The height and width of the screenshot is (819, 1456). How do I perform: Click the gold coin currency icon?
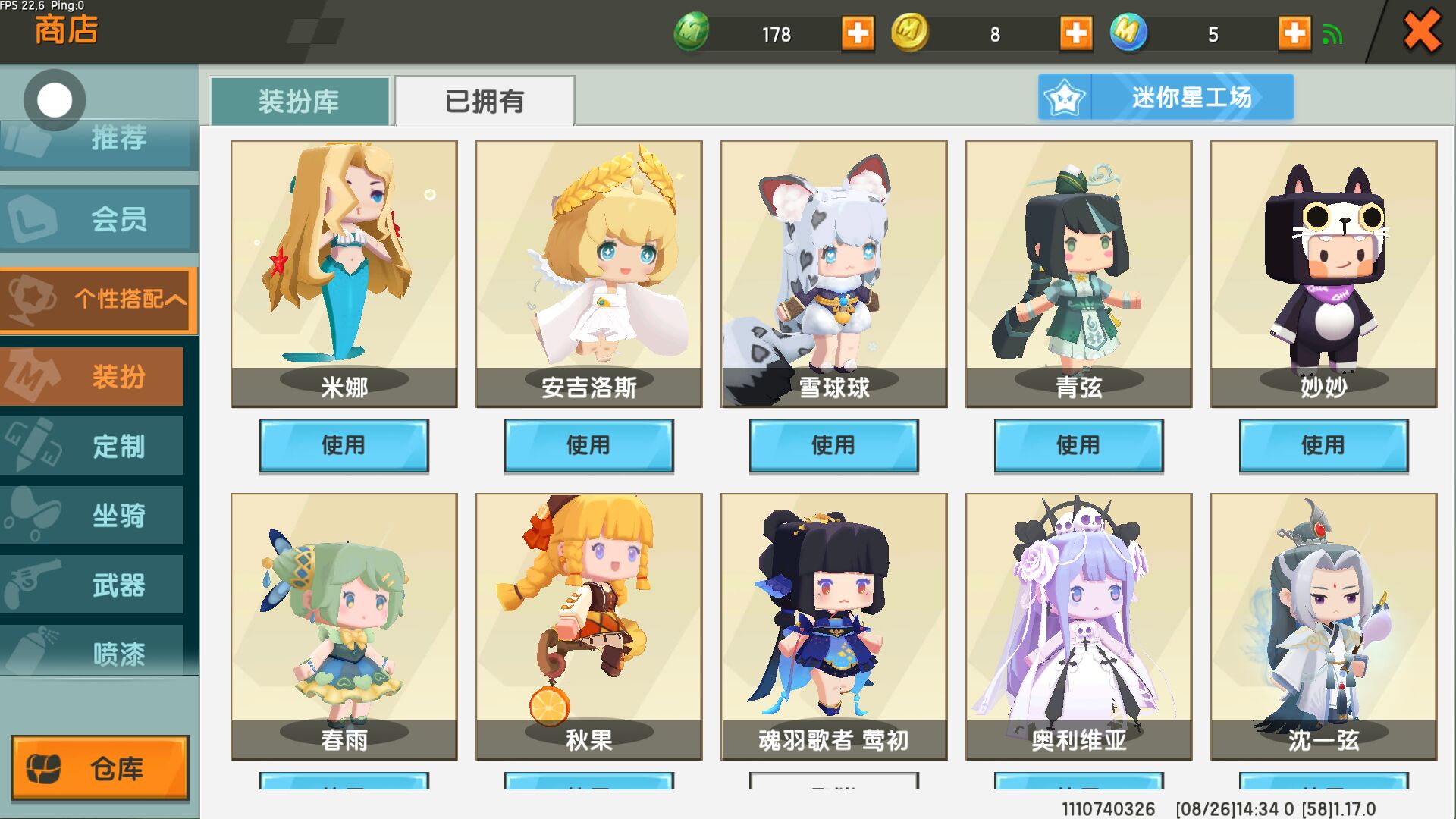point(909,32)
